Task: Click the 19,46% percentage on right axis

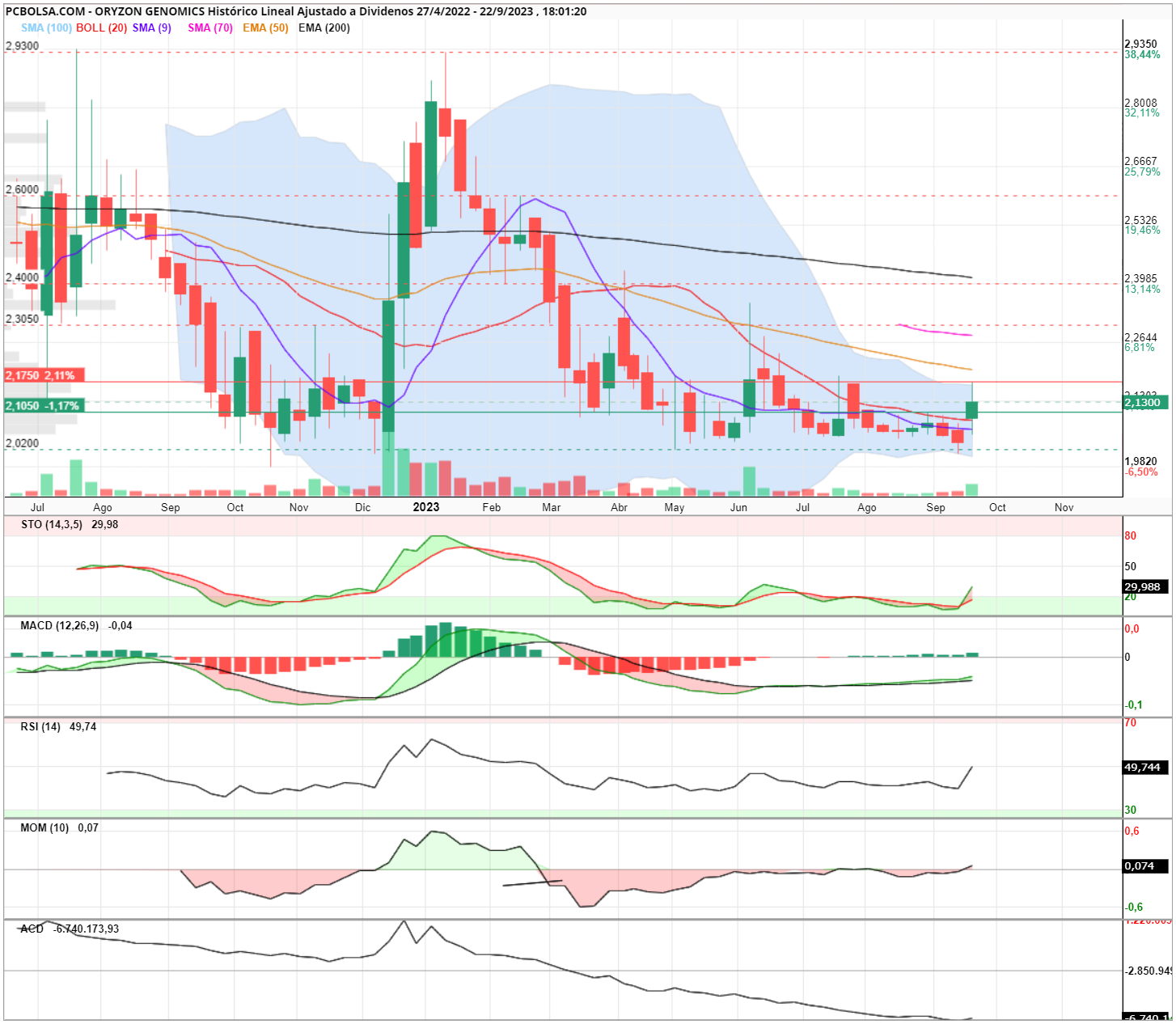Action: click(1142, 230)
